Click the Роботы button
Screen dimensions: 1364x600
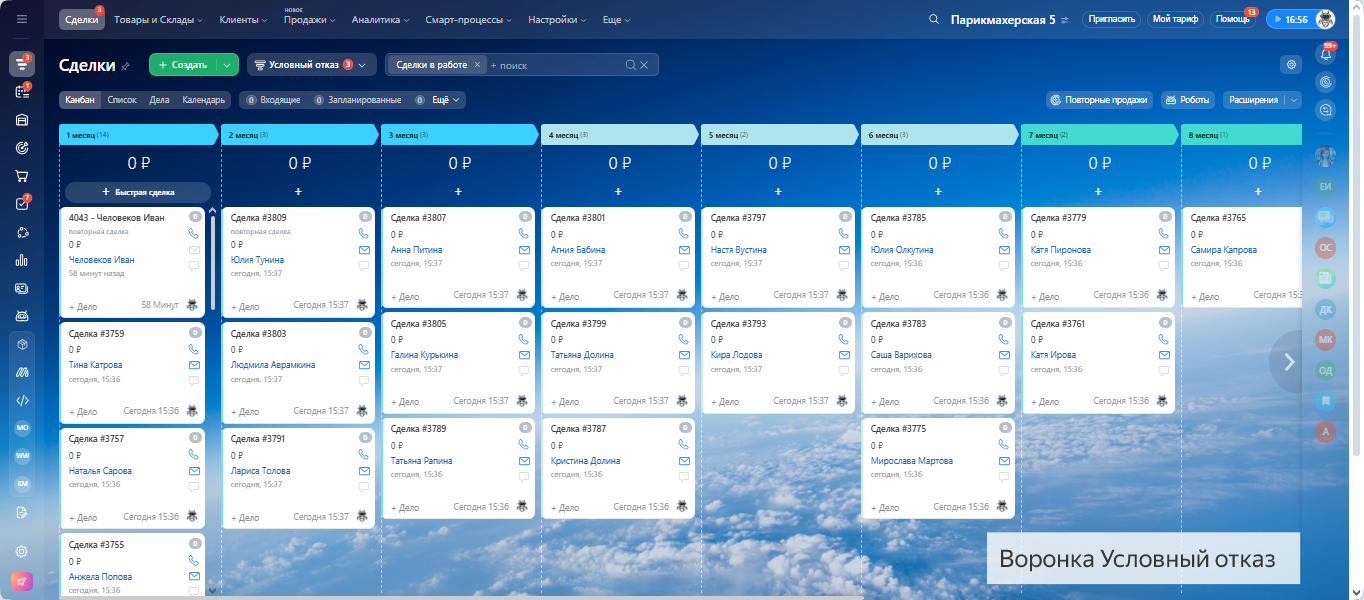(1188, 100)
